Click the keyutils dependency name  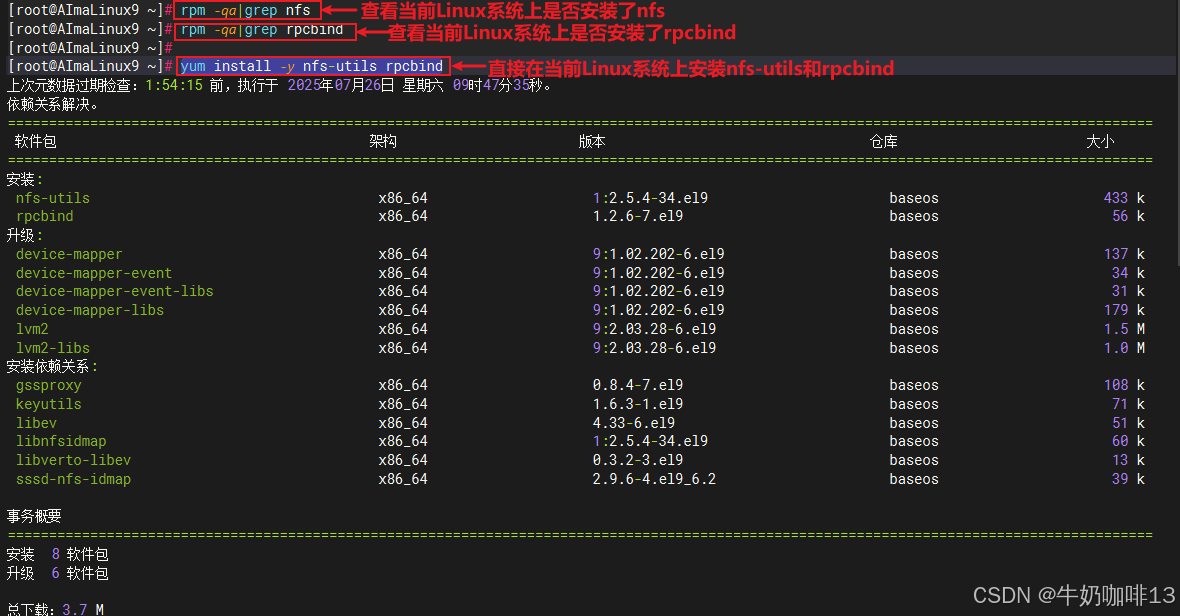[48, 404]
